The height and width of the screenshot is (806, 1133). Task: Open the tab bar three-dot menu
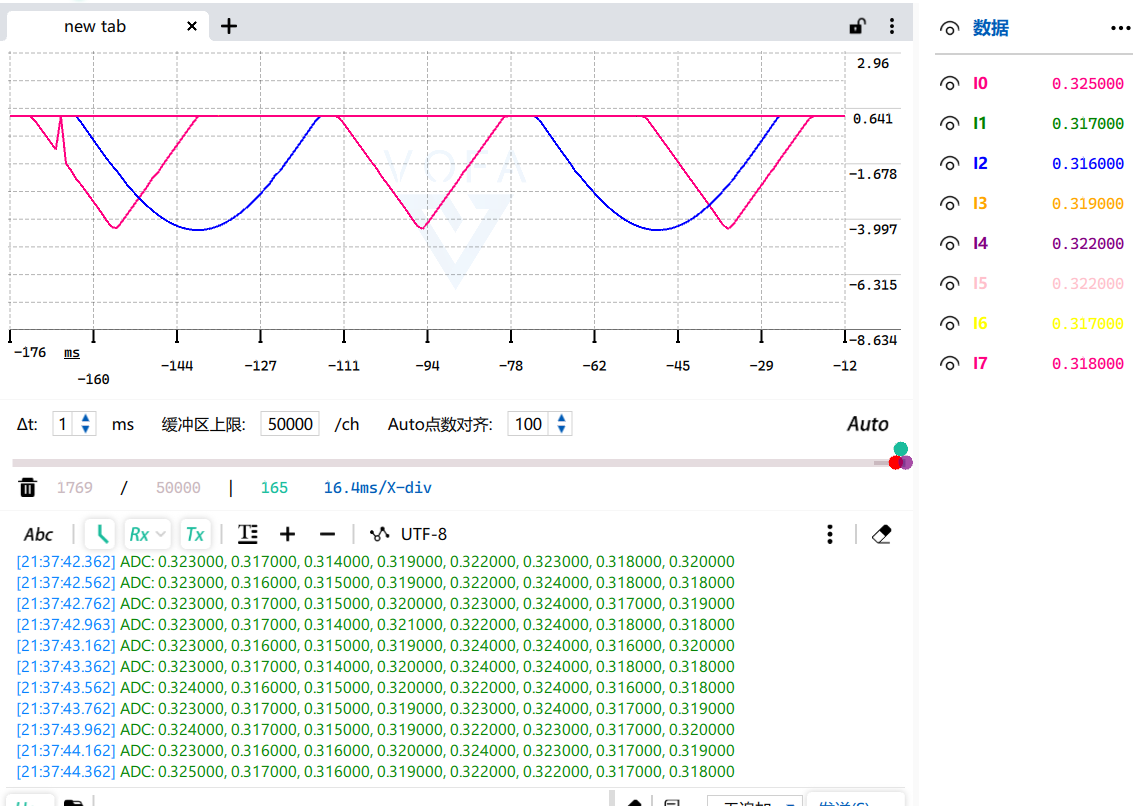point(892,27)
